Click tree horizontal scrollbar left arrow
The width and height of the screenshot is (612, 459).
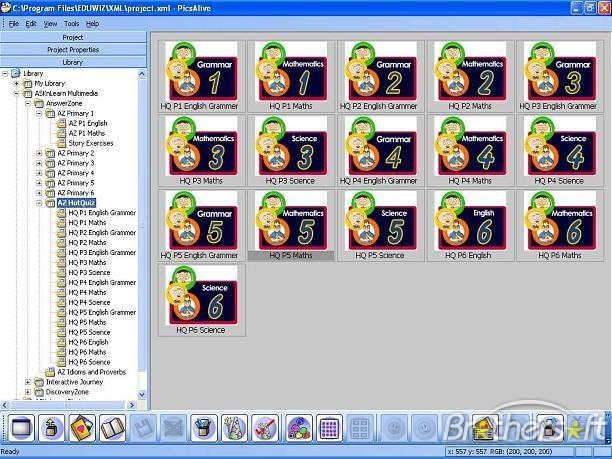coord(4,406)
